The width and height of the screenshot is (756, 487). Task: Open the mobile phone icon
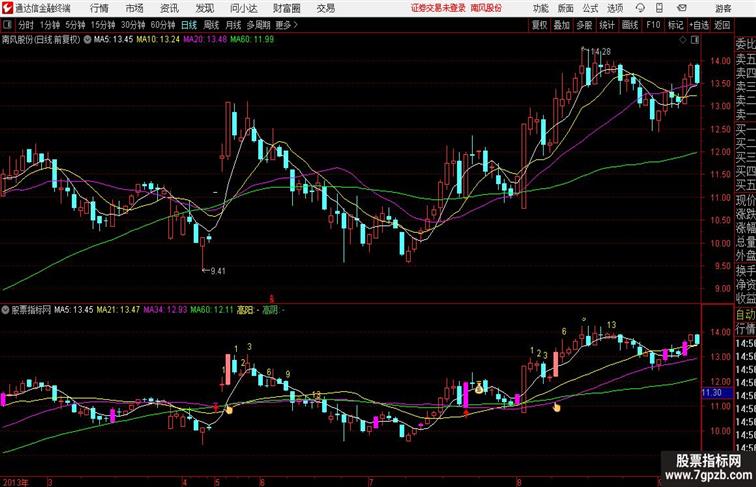660,8
